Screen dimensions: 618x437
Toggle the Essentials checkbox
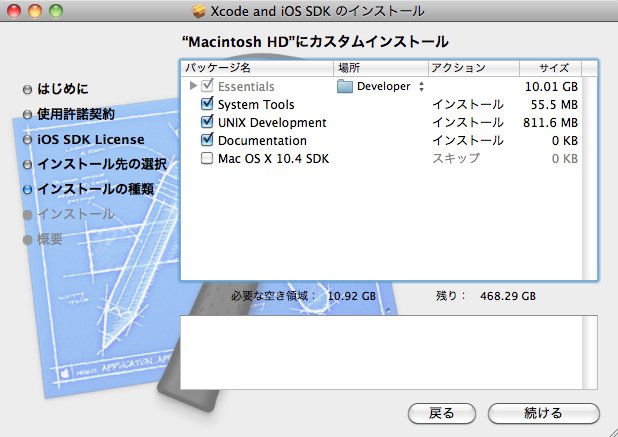pos(207,86)
